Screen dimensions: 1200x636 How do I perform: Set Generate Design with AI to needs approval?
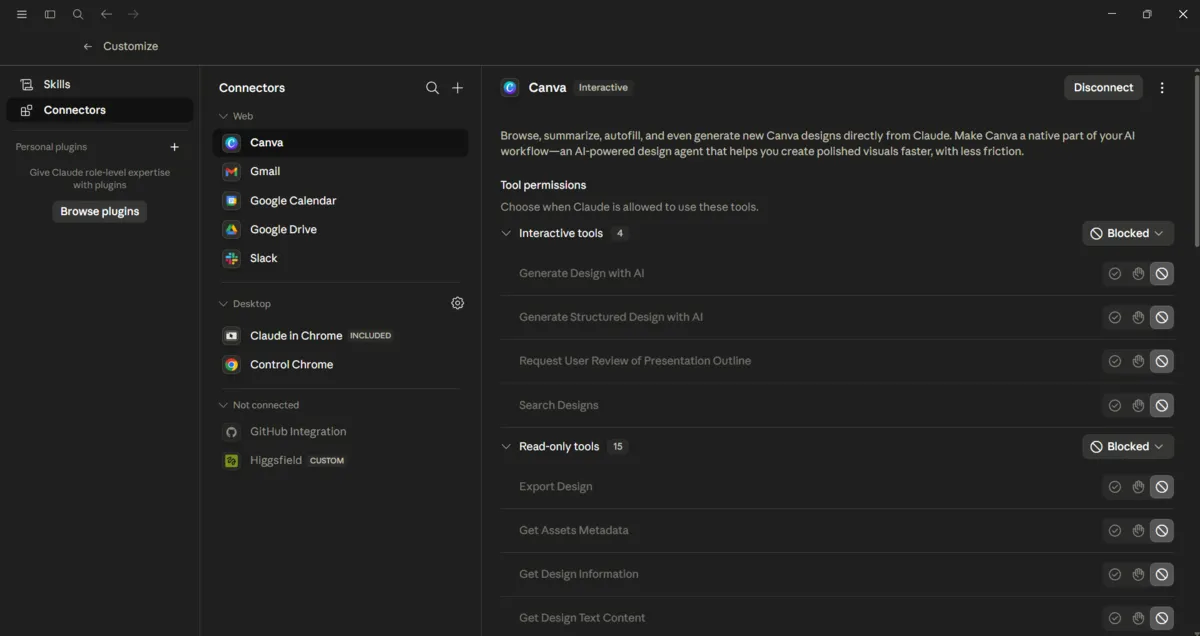click(x=1138, y=273)
